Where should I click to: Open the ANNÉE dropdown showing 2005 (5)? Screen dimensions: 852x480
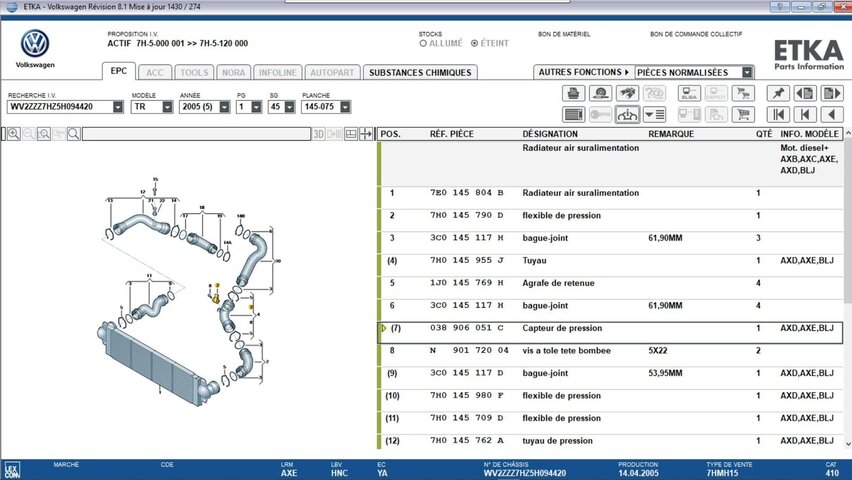pyautogui.click(x=224, y=107)
